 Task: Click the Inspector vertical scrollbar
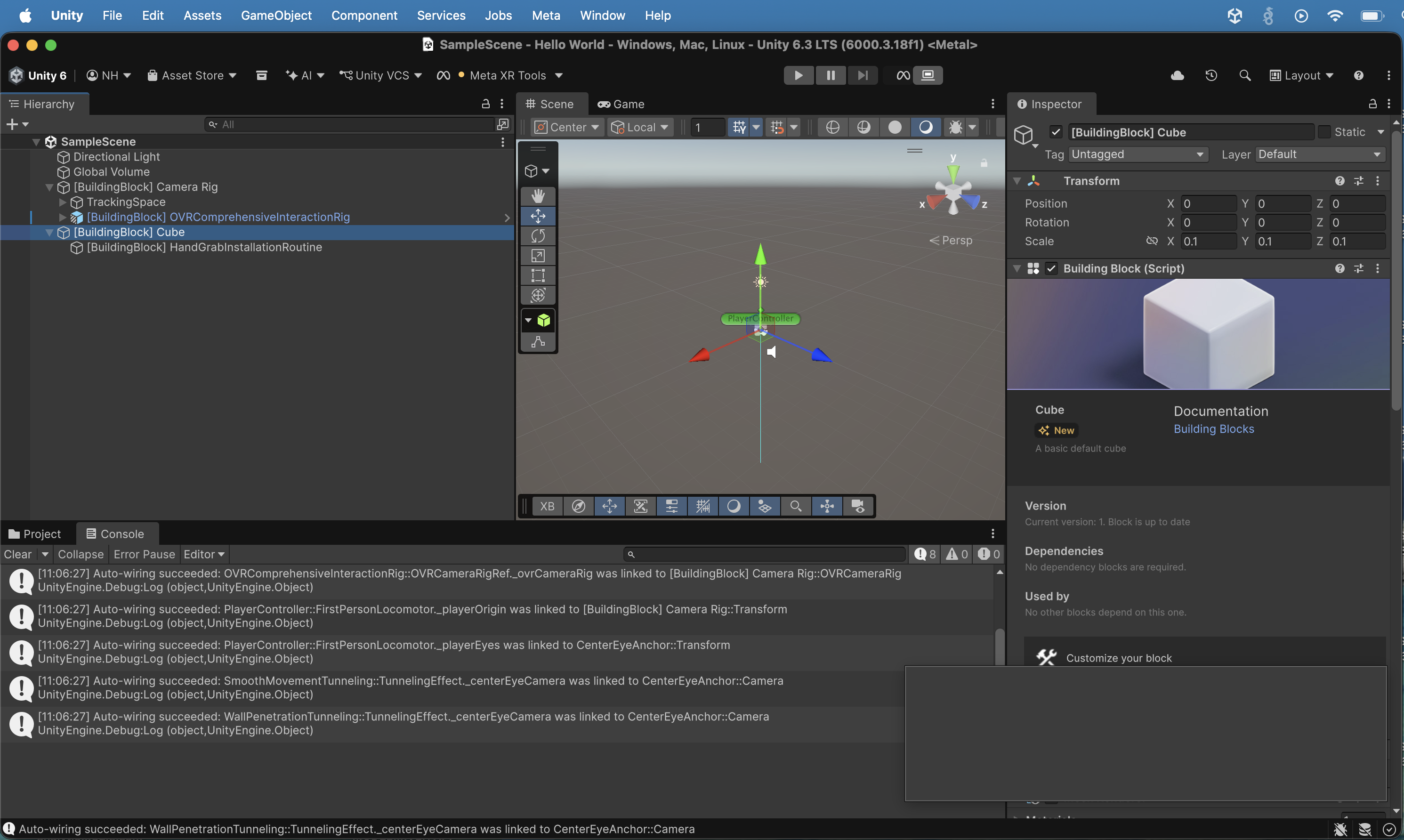1396,271
